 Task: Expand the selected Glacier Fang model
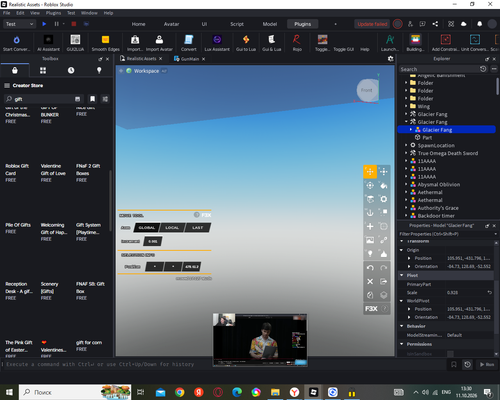pos(411,129)
